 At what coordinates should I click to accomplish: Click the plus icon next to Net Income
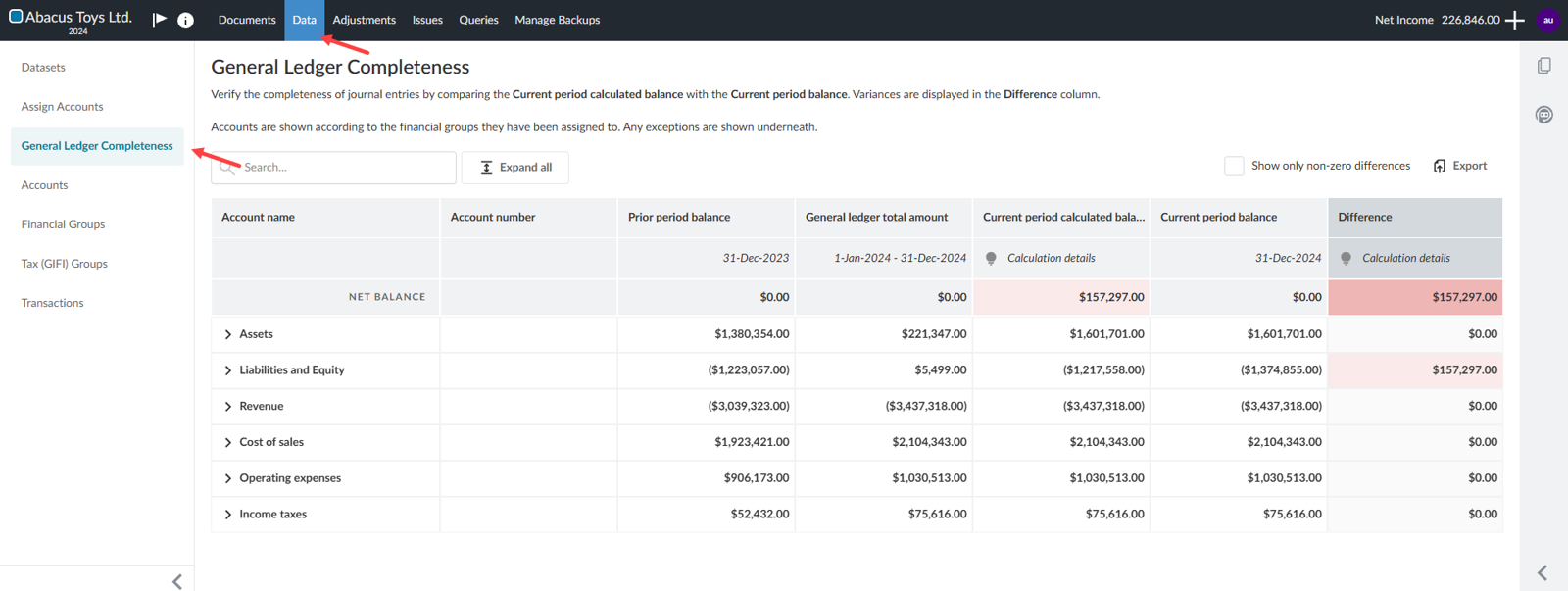1514,20
